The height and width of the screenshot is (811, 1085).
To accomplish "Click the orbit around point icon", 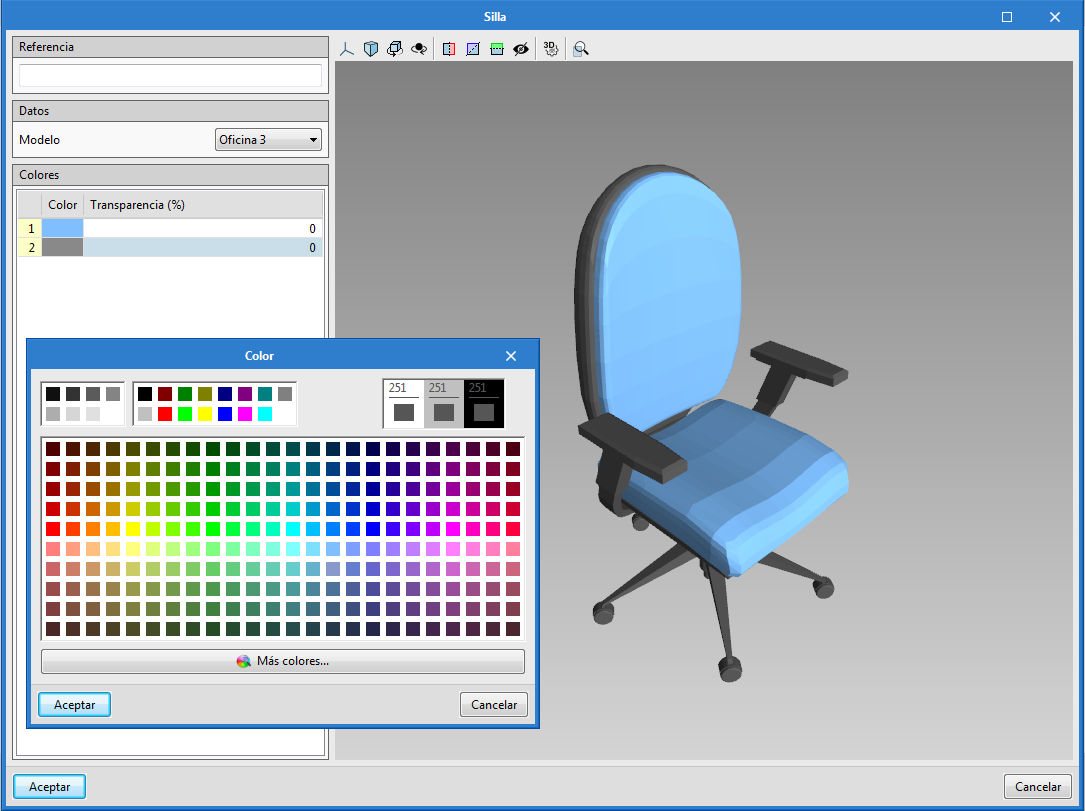I will tap(419, 48).
